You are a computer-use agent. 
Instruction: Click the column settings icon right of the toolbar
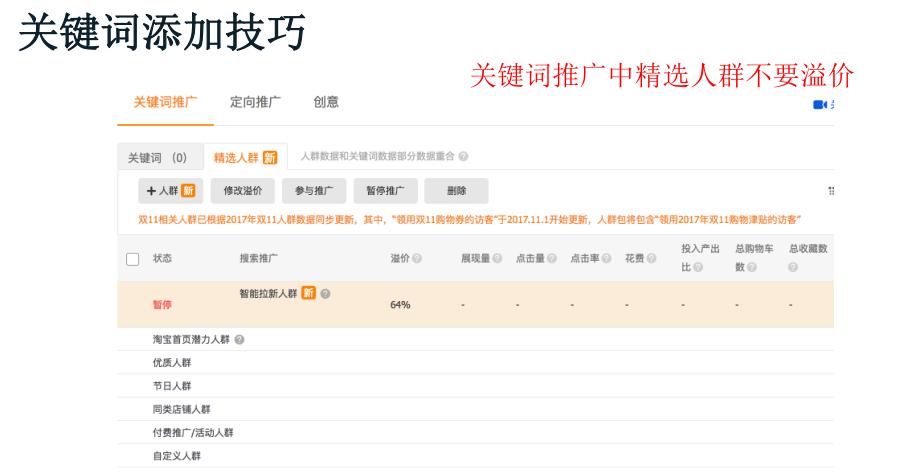[831, 191]
